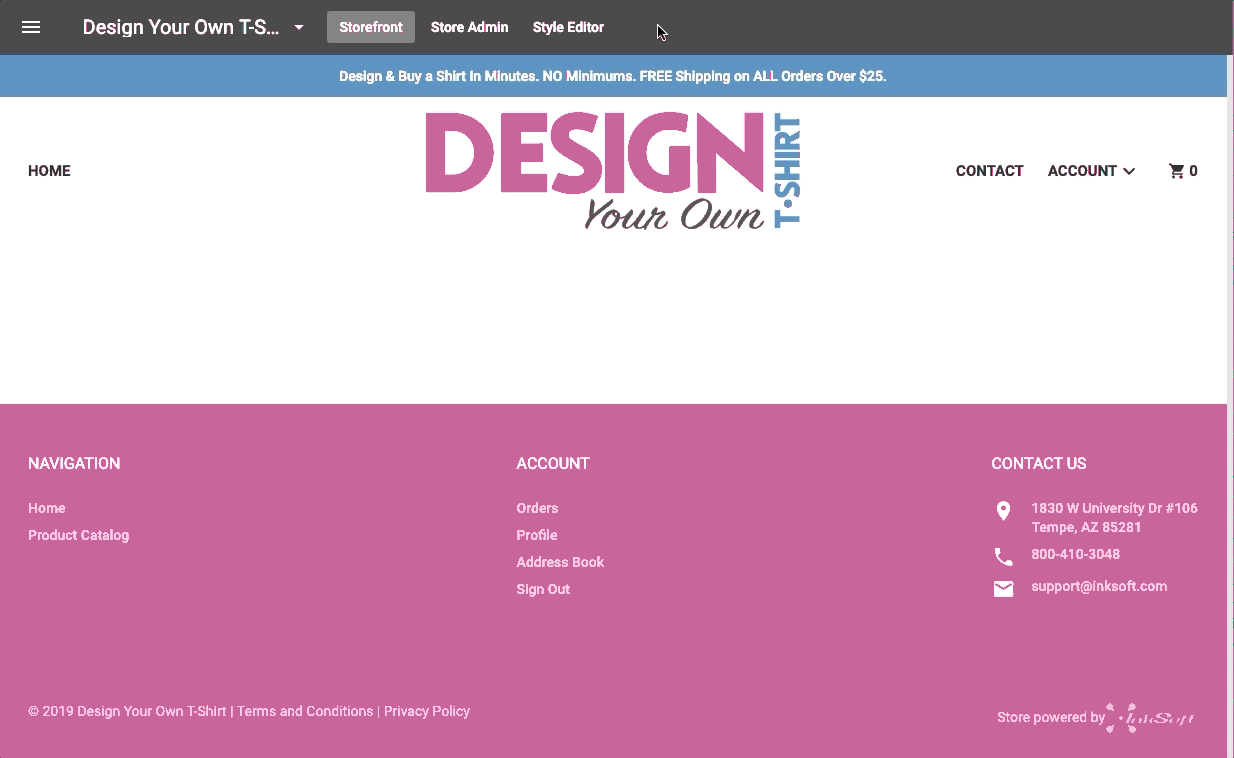The width and height of the screenshot is (1234, 758).
Task: Open the Style Editor tab
Action: [568, 27]
